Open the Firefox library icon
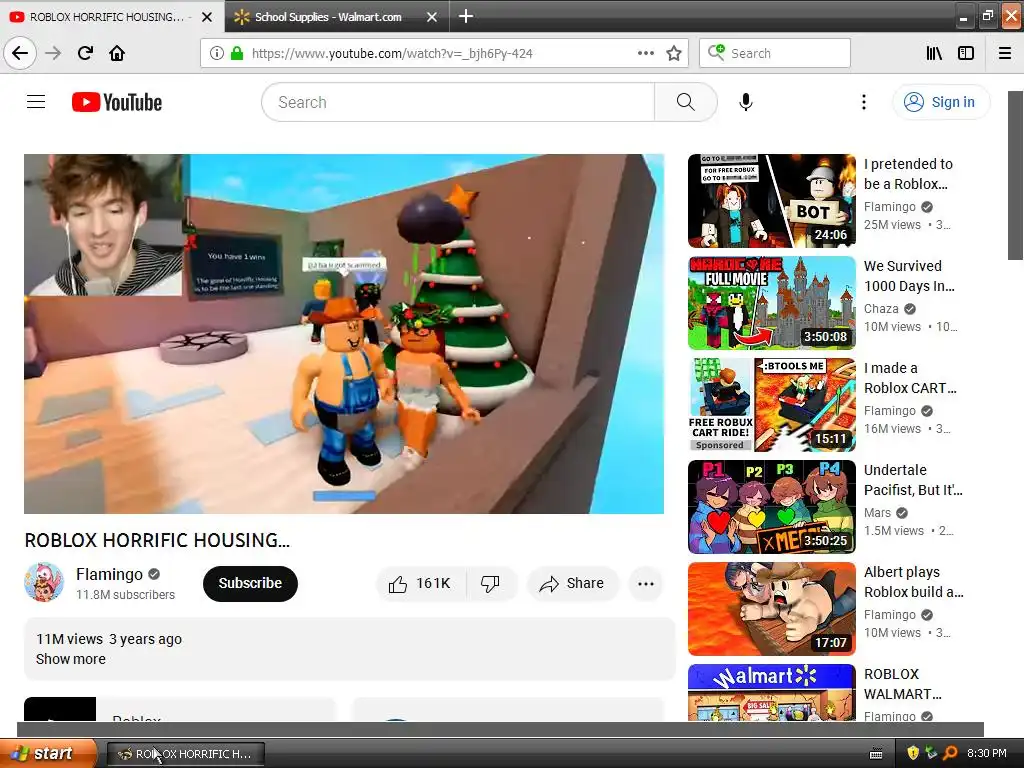The height and width of the screenshot is (768, 1024). (934, 53)
